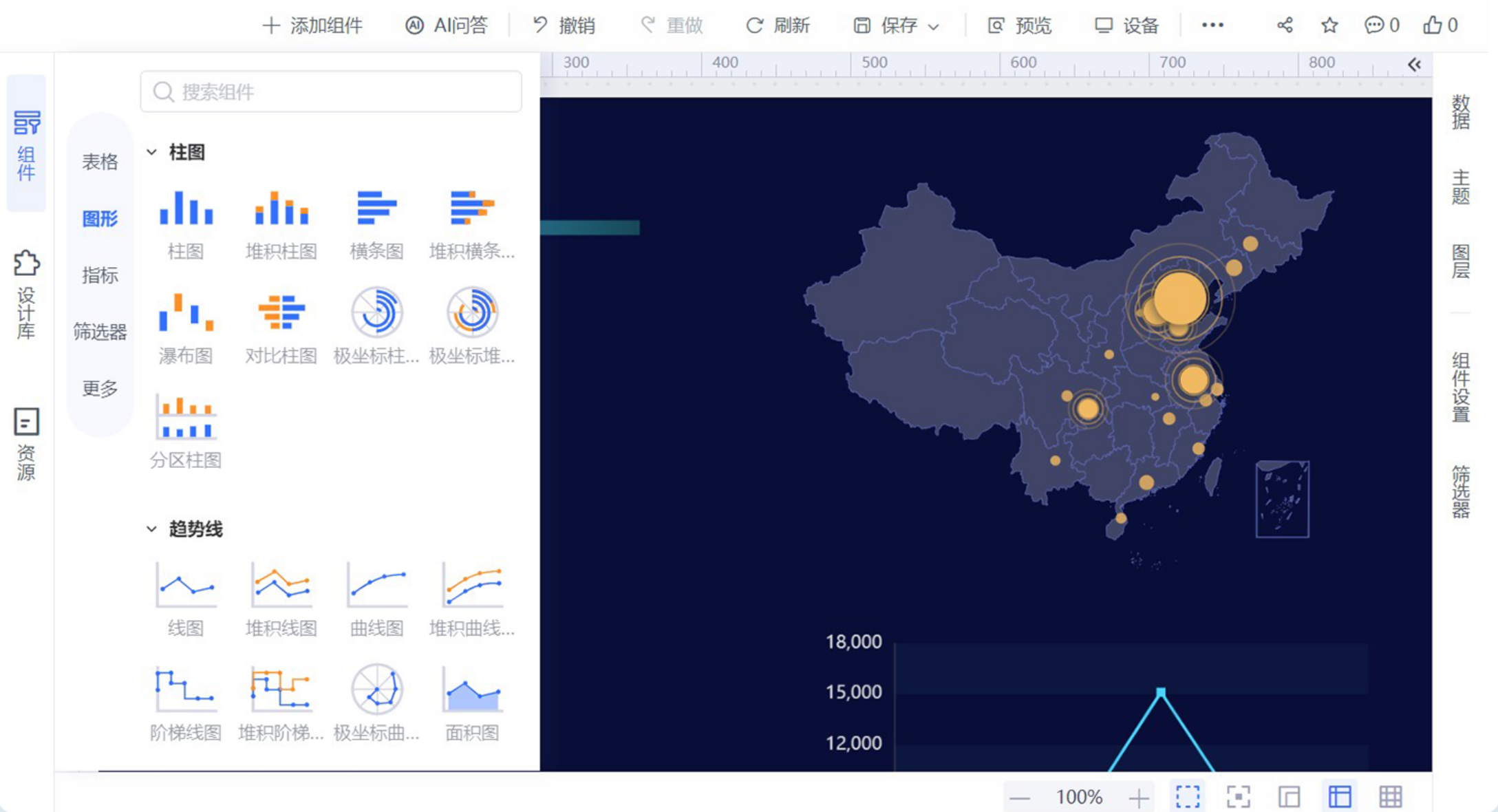Click the 搜索组件 search field
This screenshot has height=812, width=1498.
pos(331,92)
